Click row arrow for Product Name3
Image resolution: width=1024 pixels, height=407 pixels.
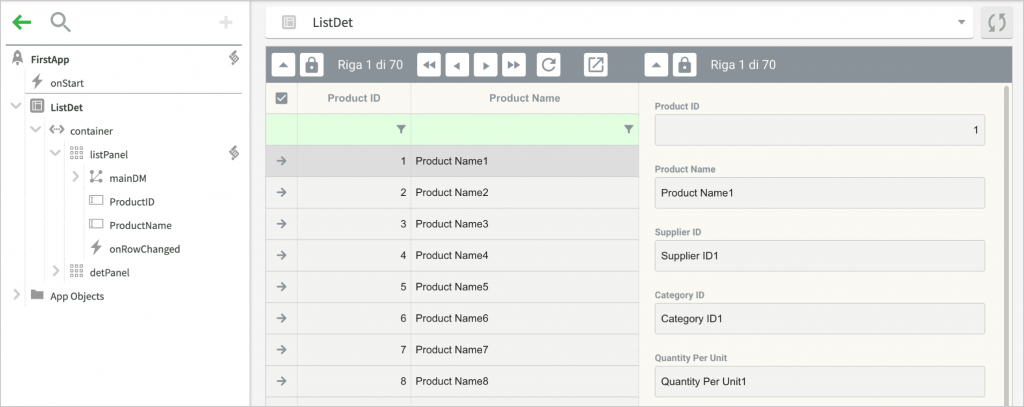tap(281, 223)
